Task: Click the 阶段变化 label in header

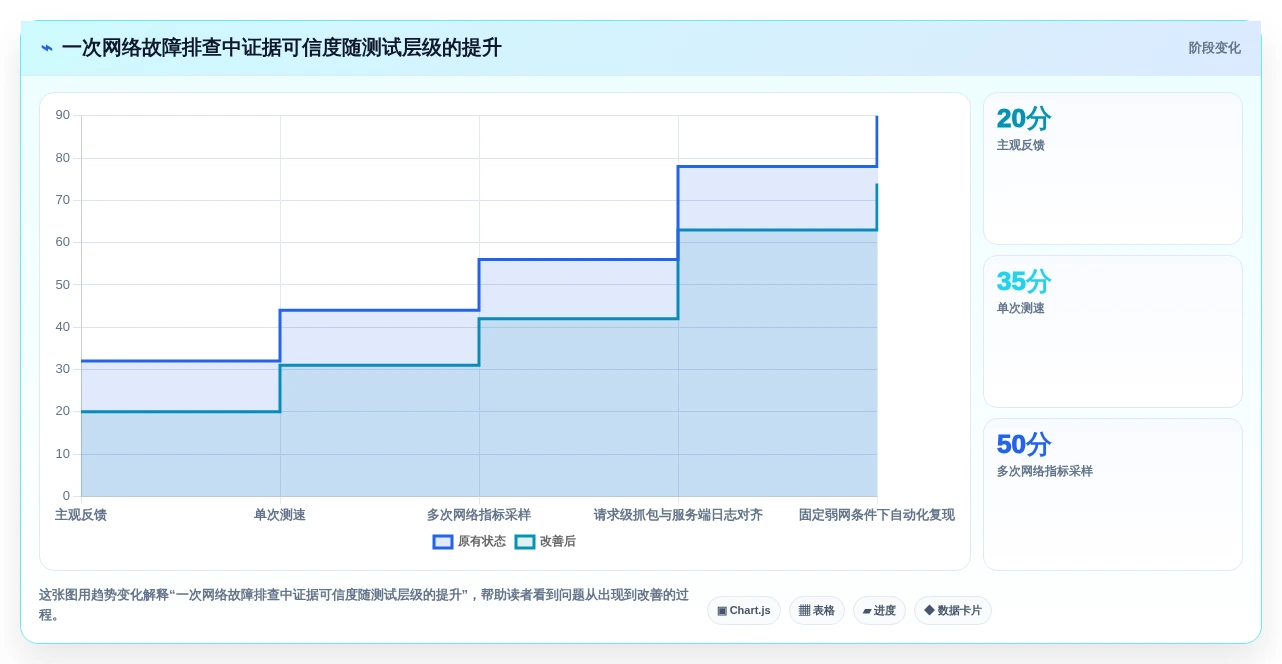Action: click(x=1214, y=48)
